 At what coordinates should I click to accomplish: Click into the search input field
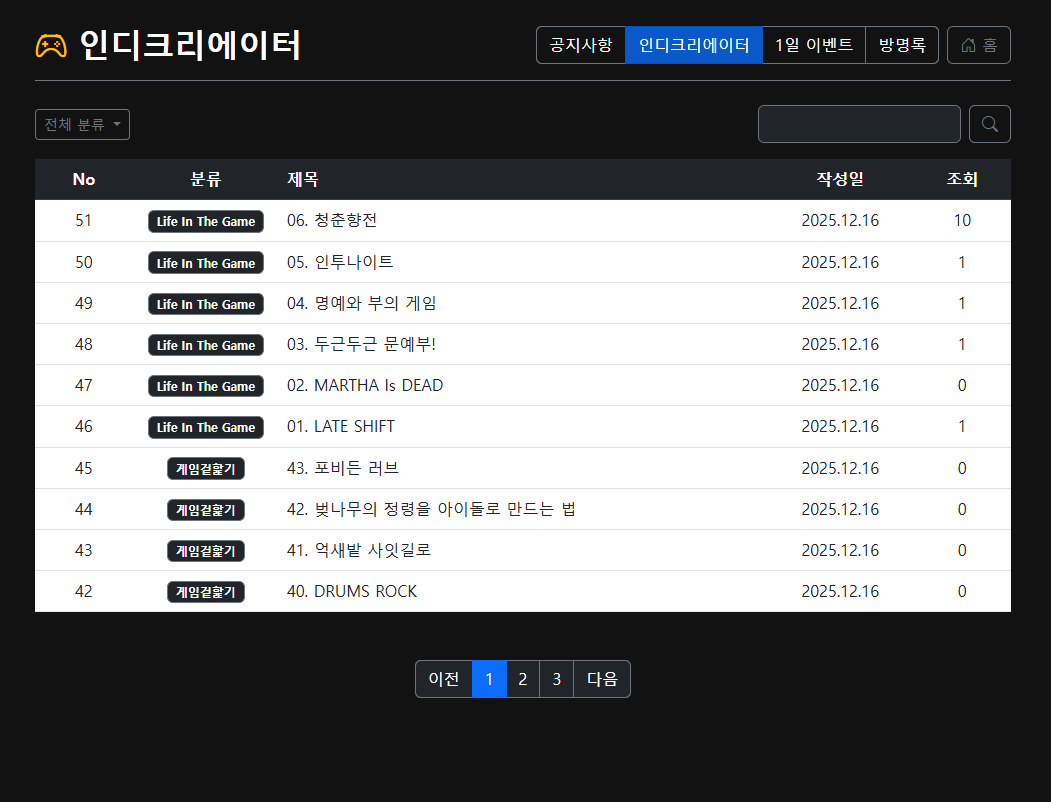(858, 124)
